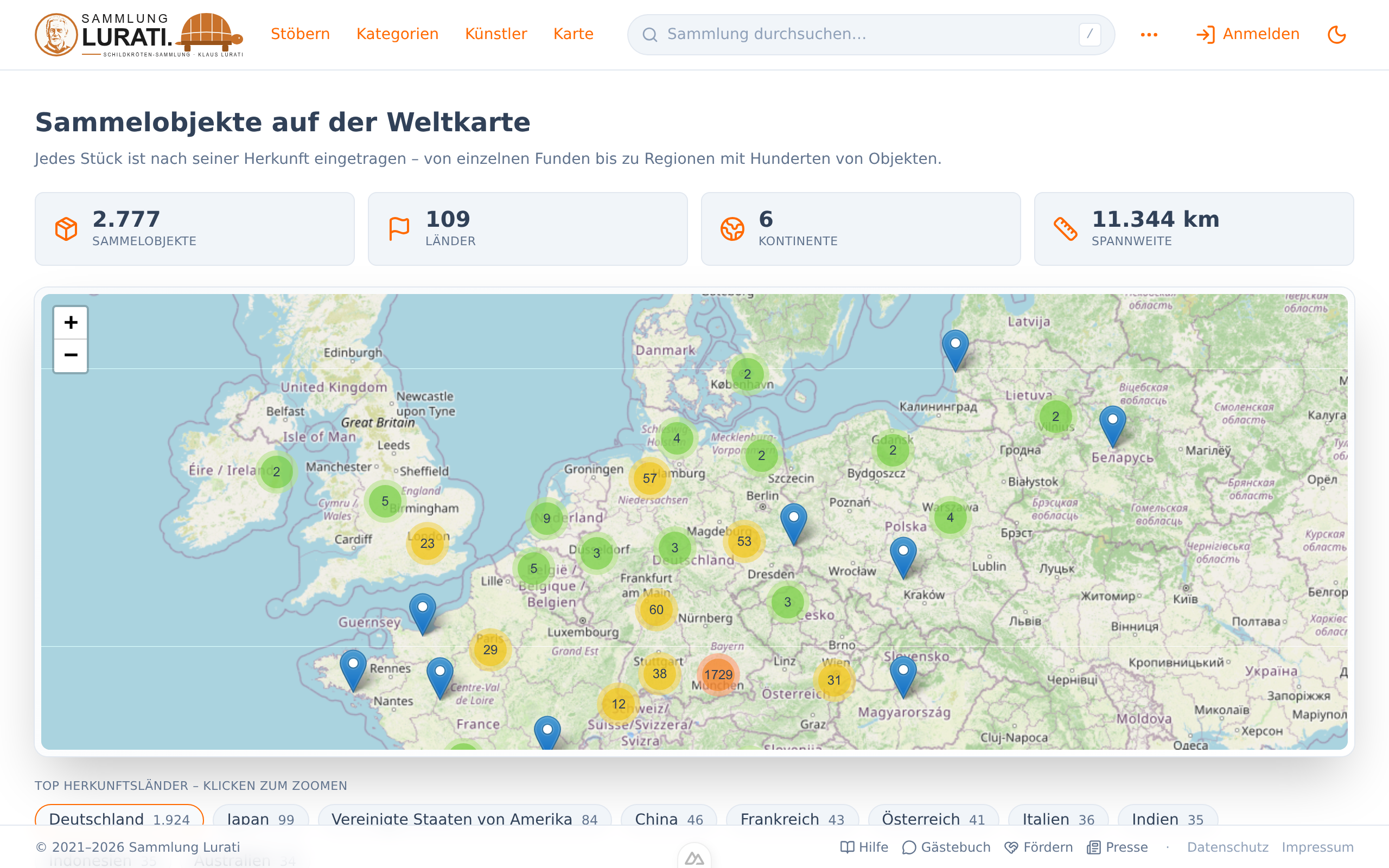The width and height of the screenshot is (1389, 868).
Task: Open the 2 cluster near København
Action: coord(747,374)
